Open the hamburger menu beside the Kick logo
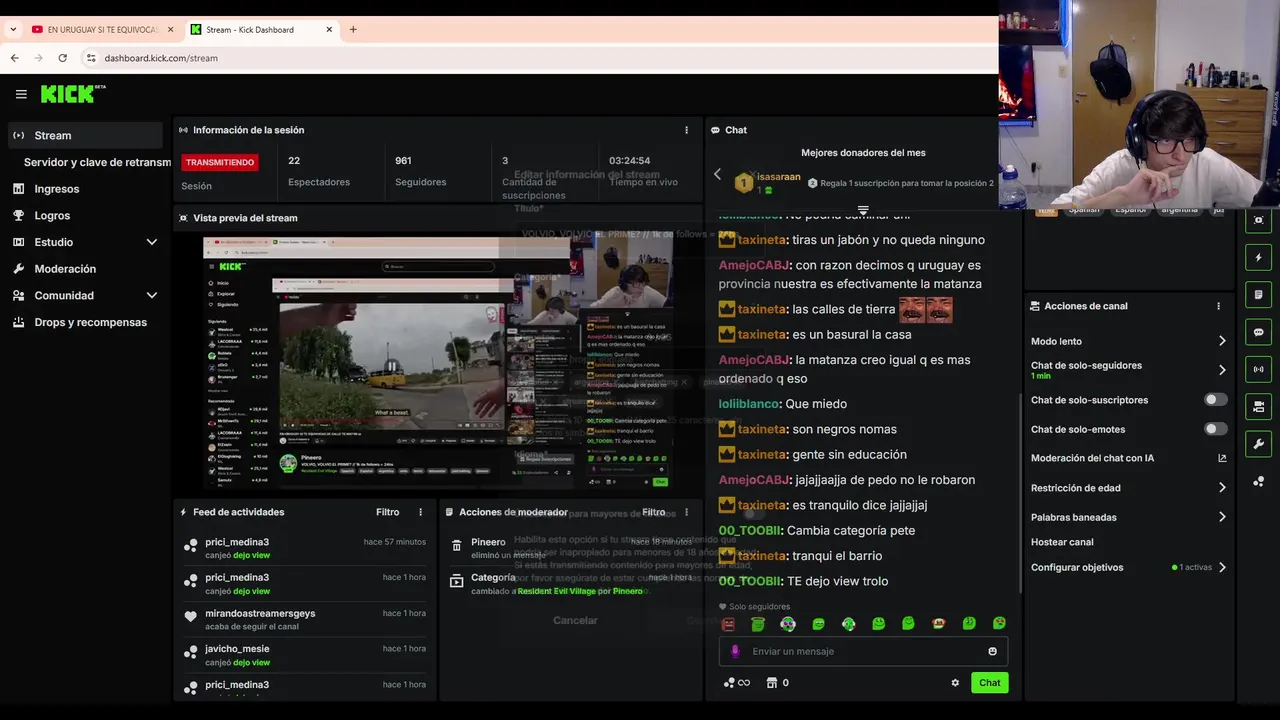The height and width of the screenshot is (720, 1280). tap(21, 94)
